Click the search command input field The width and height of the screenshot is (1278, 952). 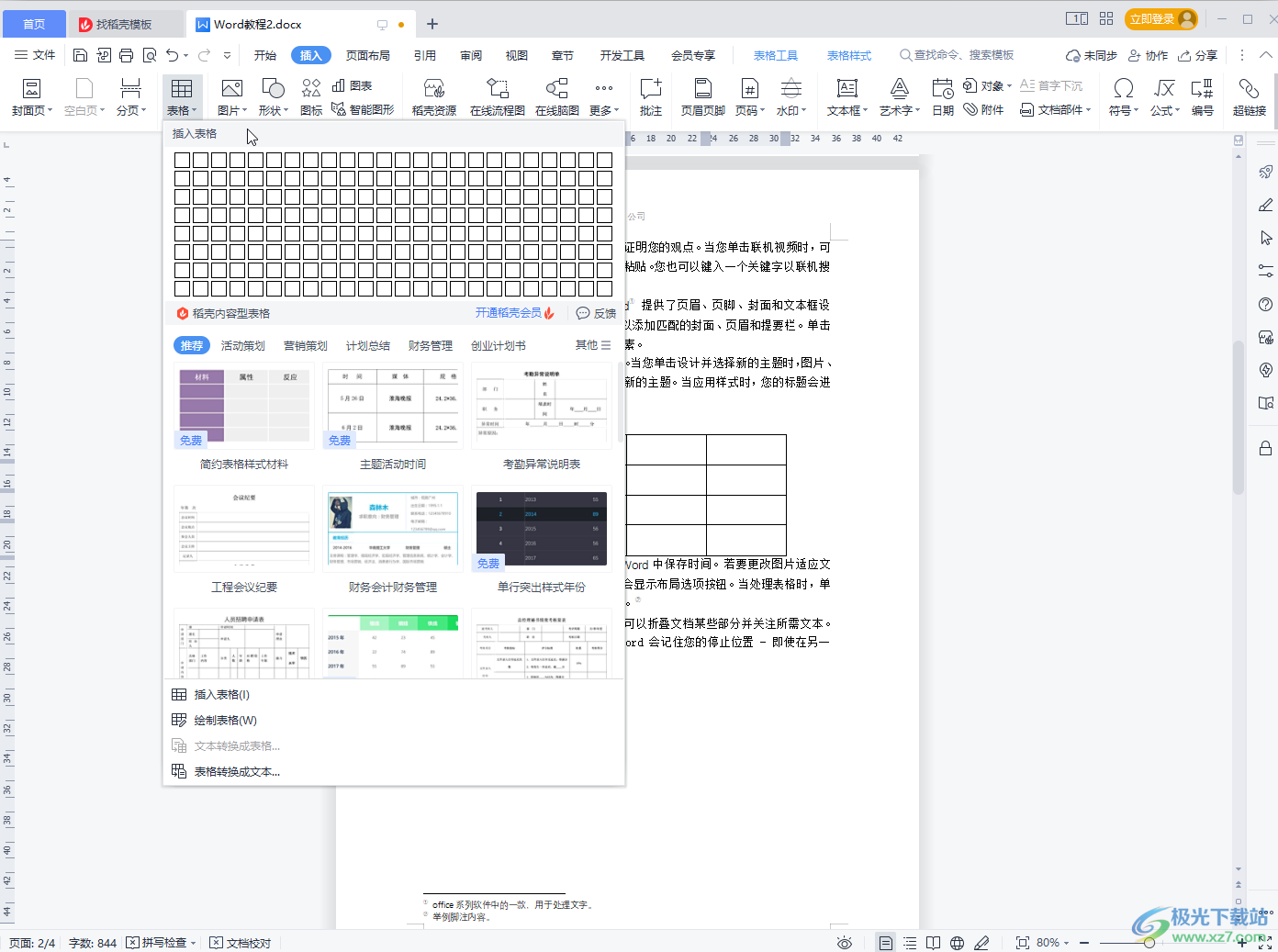tap(957, 55)
